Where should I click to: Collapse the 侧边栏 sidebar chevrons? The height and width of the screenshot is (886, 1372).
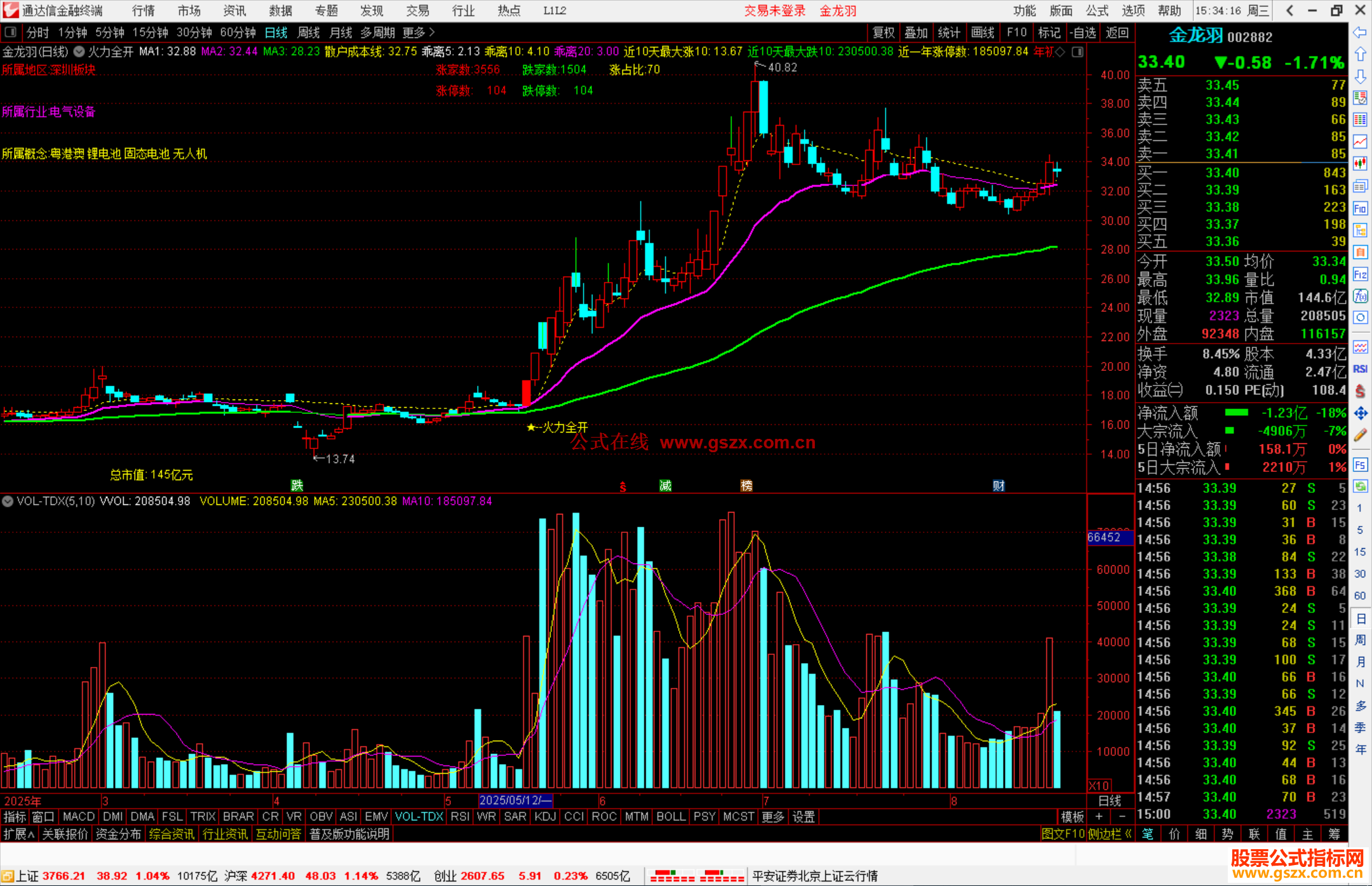1110,834
